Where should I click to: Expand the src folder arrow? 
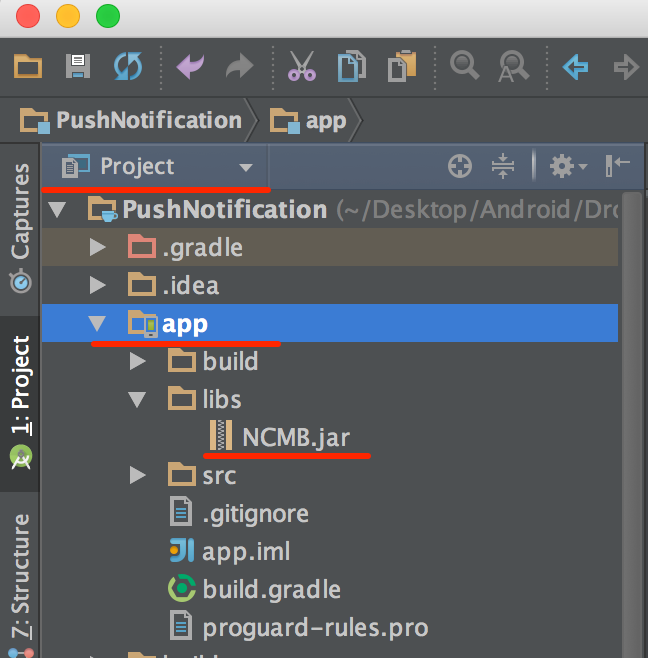pyautogui.click(x=138, y=475)
